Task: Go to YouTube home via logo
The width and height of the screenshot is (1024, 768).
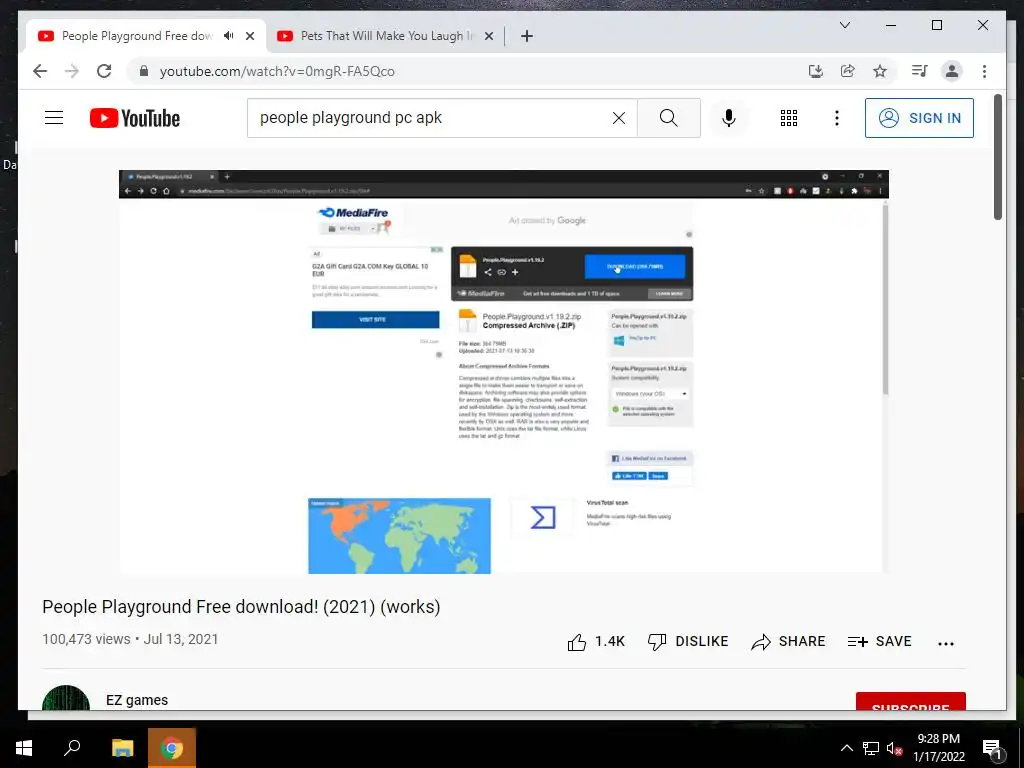Action: tap(135, 118)
